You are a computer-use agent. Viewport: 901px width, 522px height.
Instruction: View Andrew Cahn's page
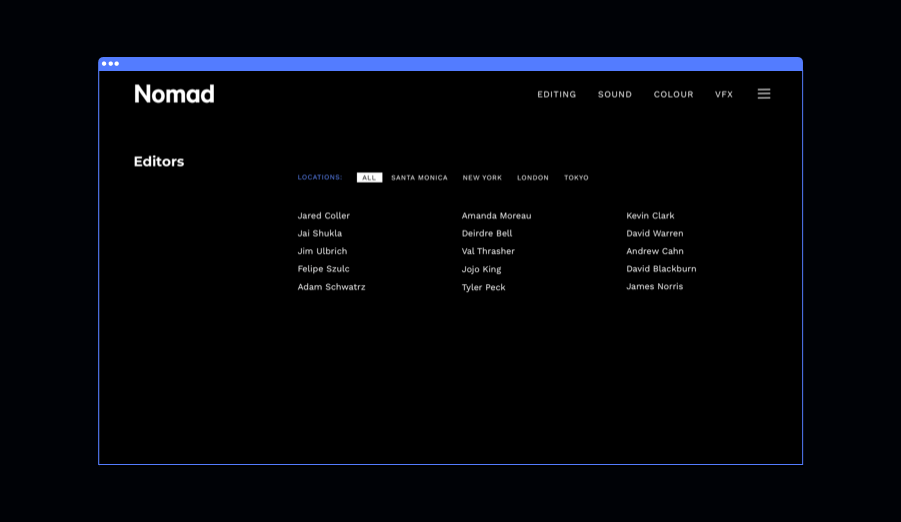655,251
